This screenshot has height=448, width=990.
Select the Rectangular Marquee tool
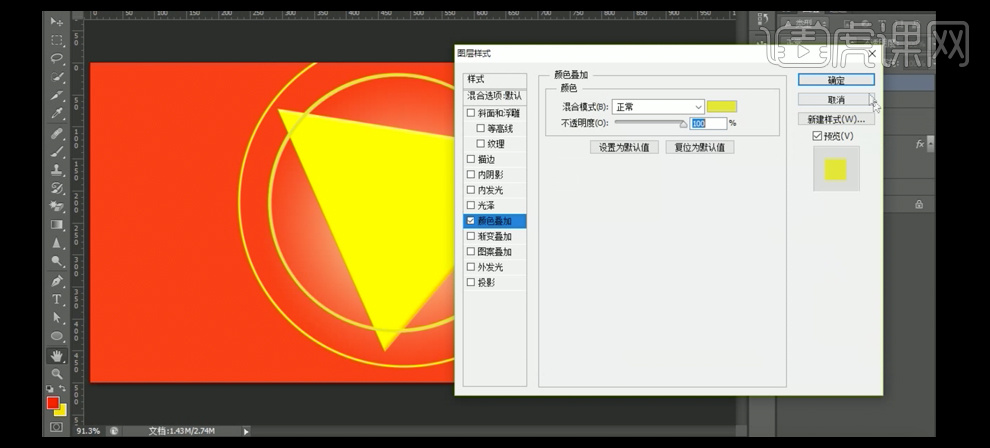click(57, 40)
